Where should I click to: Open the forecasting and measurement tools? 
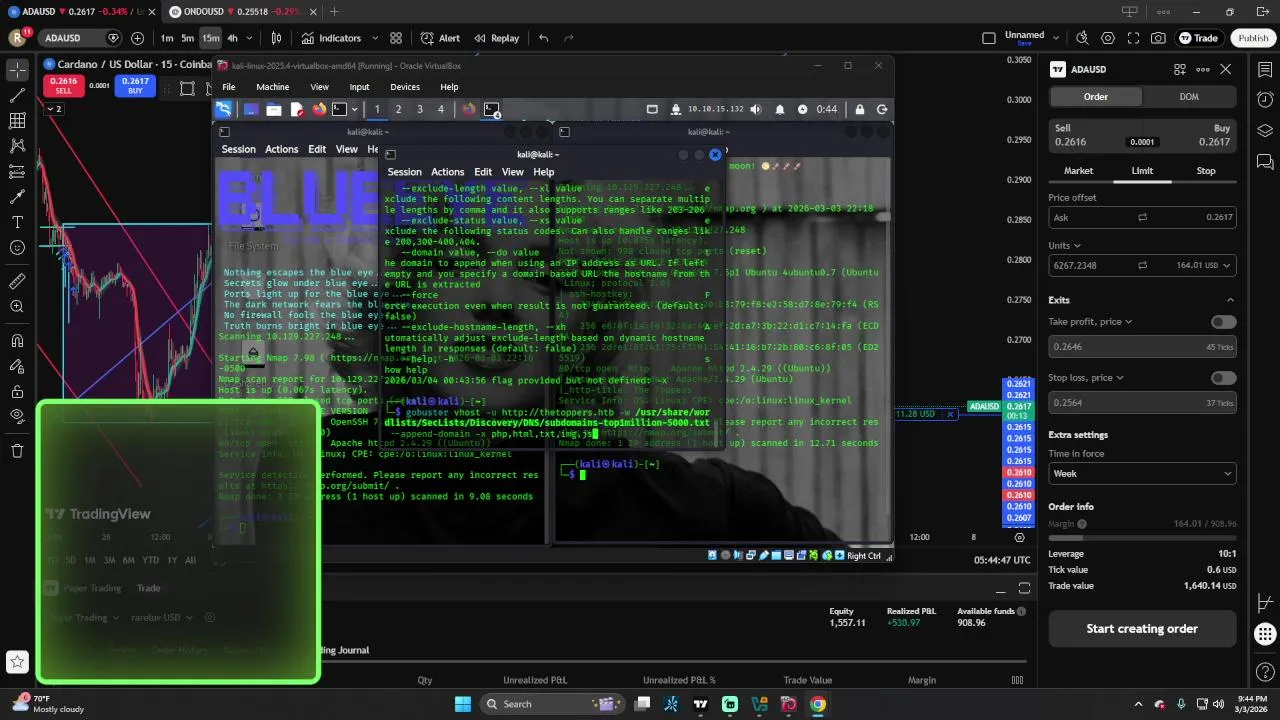point(17,172)
